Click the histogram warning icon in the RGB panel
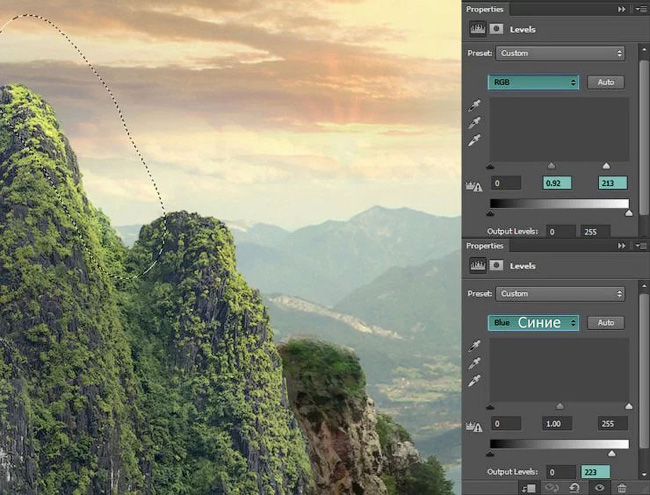This screenshot has width=650, height=495. pyautogui.click(x=474, y=187)
